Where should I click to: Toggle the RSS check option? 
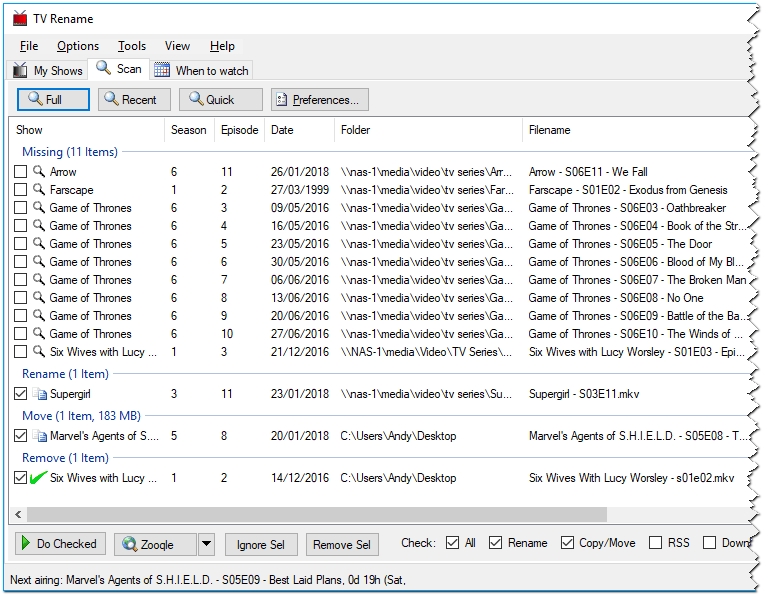(x=655, y=543)
